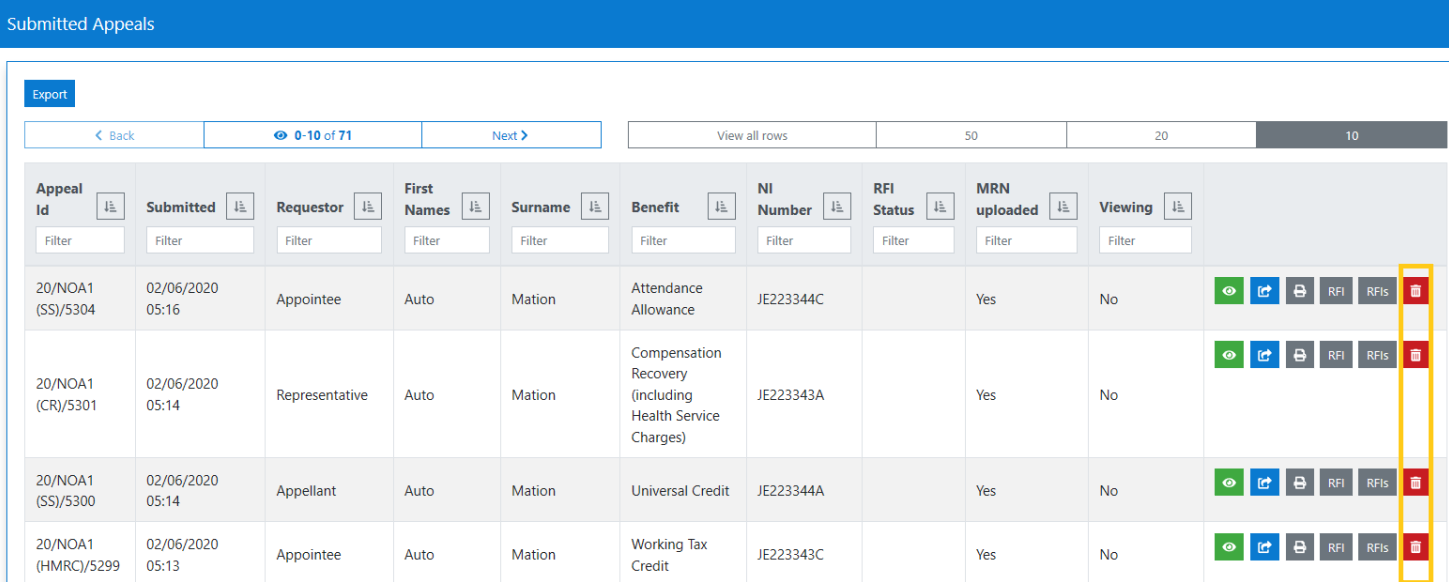Viewport: 1449px width, 582px height.
Task: Open share icon for appeal ending 5301
Action: point(1264,355)
